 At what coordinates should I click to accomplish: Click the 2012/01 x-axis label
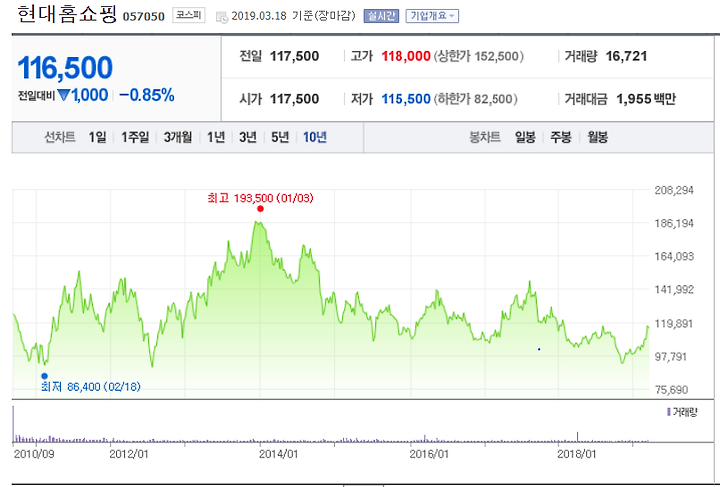(x=129, y=454)
